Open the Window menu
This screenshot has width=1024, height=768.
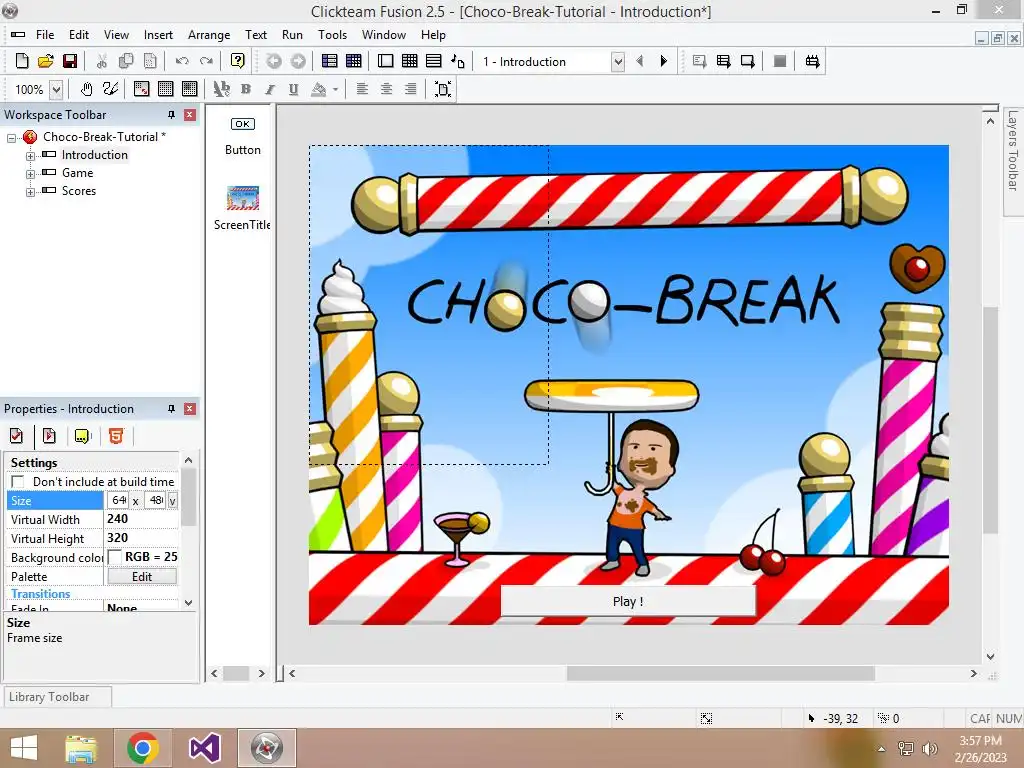click(384, 35)
